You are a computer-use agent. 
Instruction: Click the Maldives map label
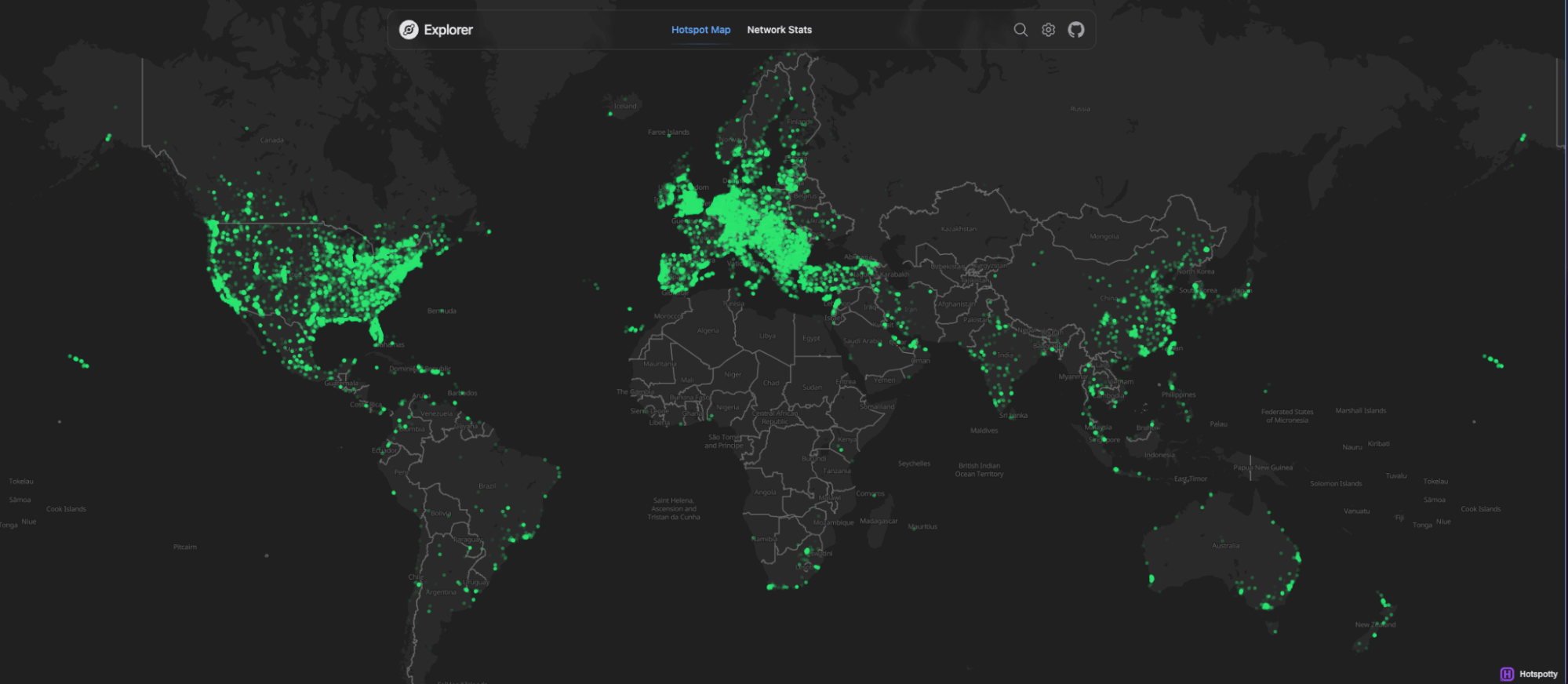point(984,431)
